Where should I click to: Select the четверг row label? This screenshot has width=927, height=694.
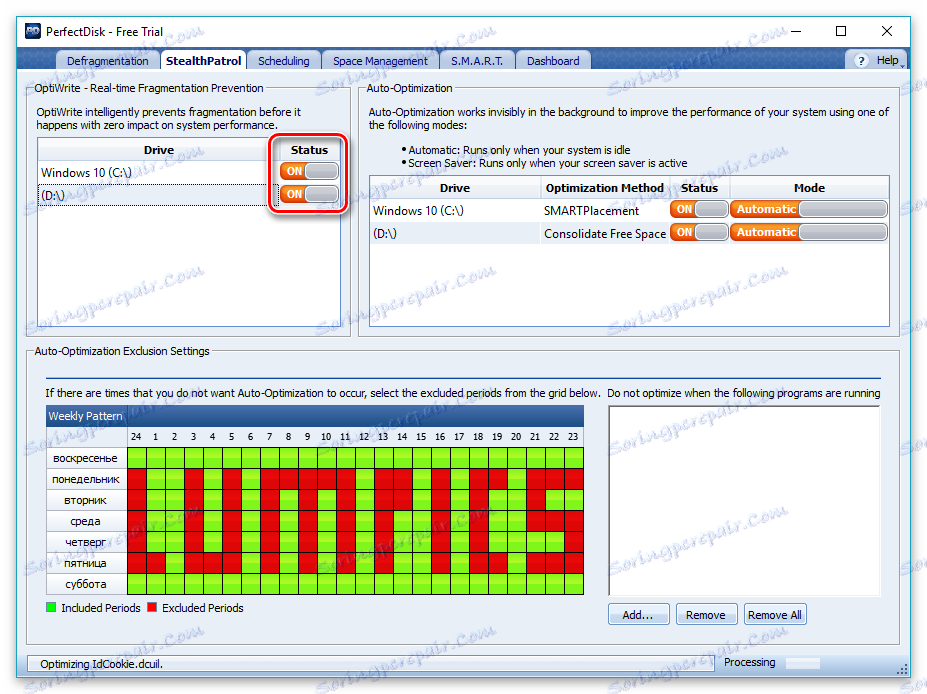[86, 542]
